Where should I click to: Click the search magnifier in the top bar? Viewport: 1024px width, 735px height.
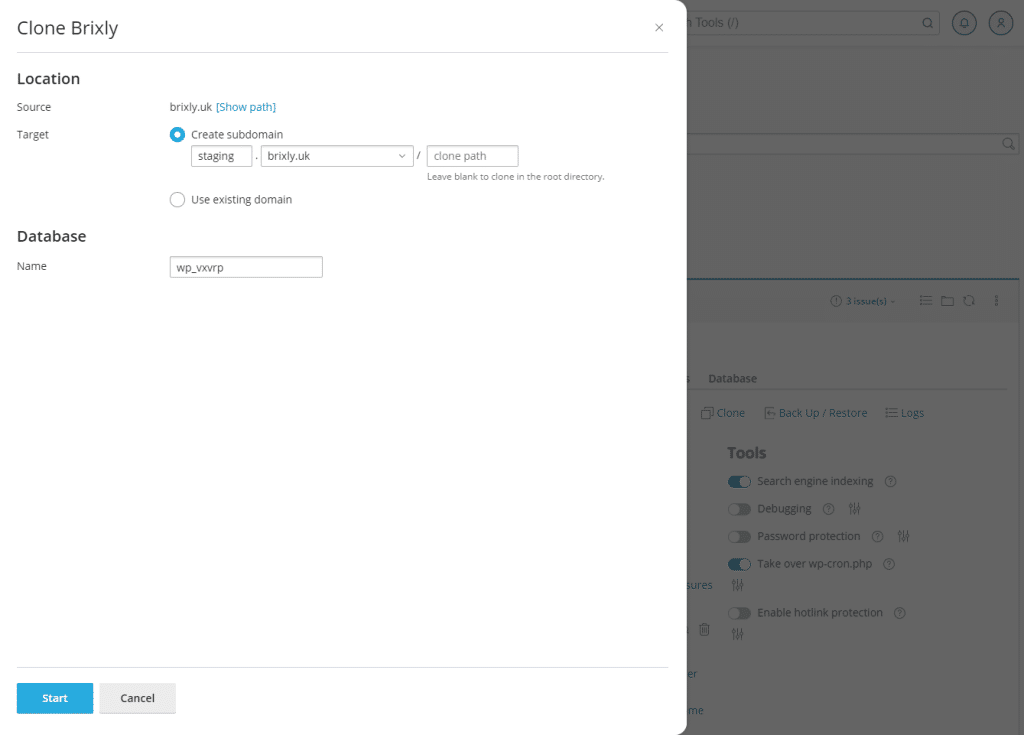click(927, 23)
